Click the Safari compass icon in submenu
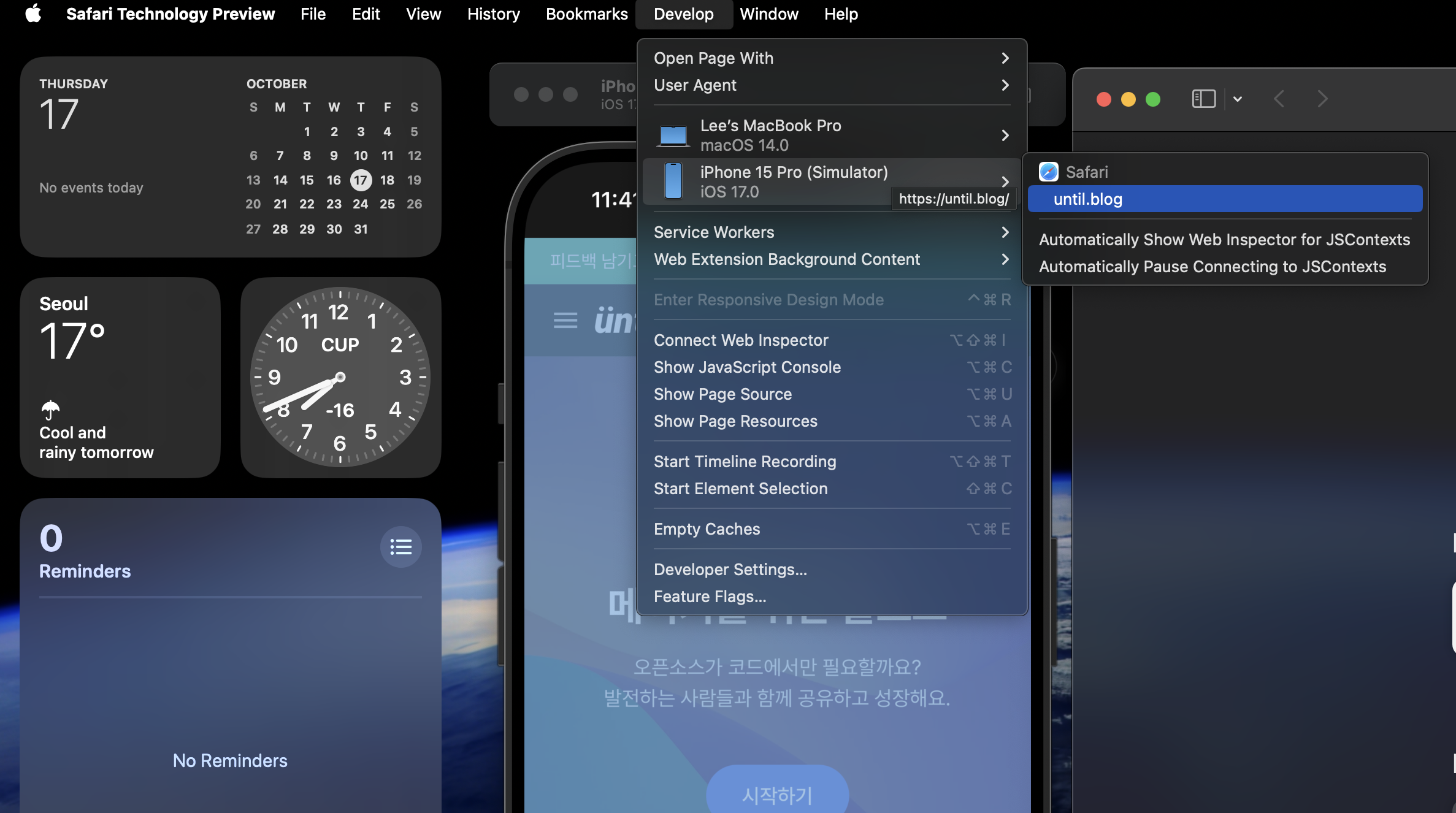This screenshot has height=813, width=1456. click(1049, 172)
